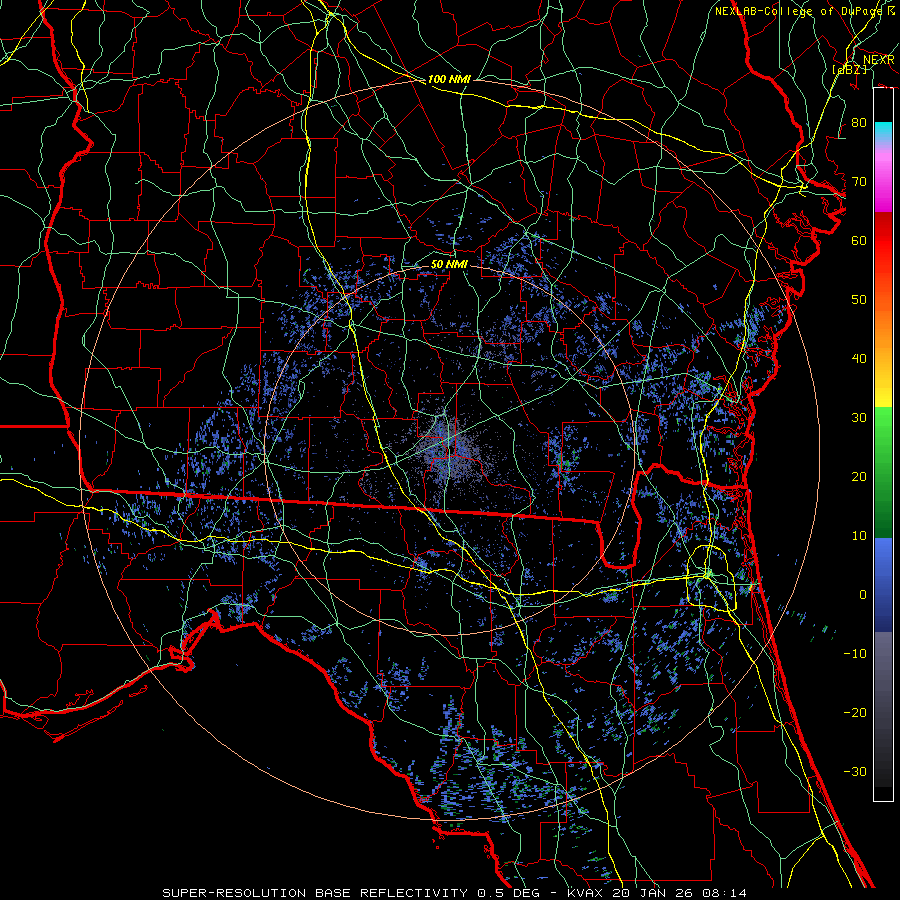The image size is (900, 900).
Task: Click the 30 value on dBZ scale
Action: pyautogui.click(x=859, y=418)
